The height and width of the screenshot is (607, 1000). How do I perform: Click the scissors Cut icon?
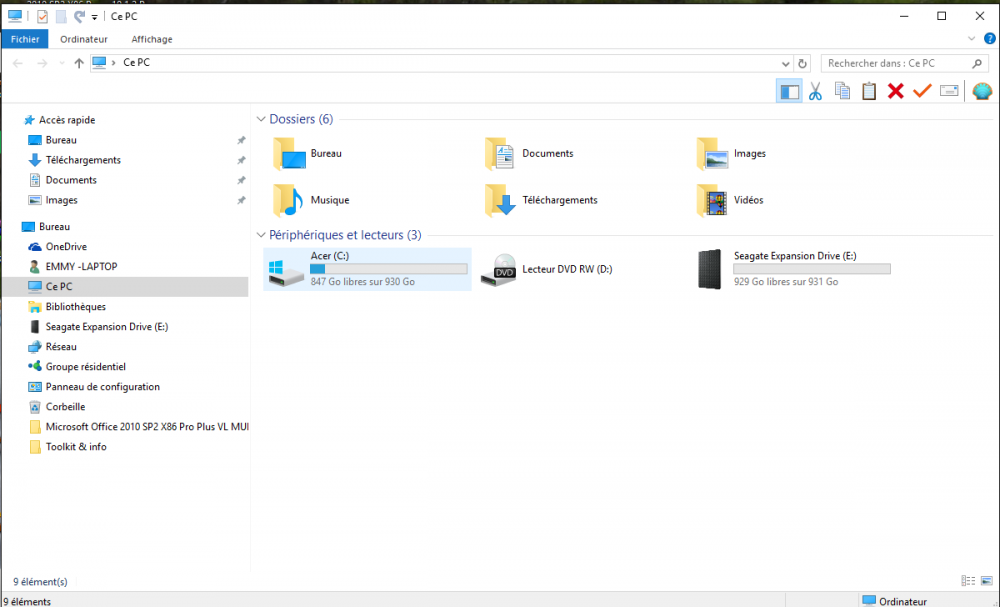click(816, 91)
